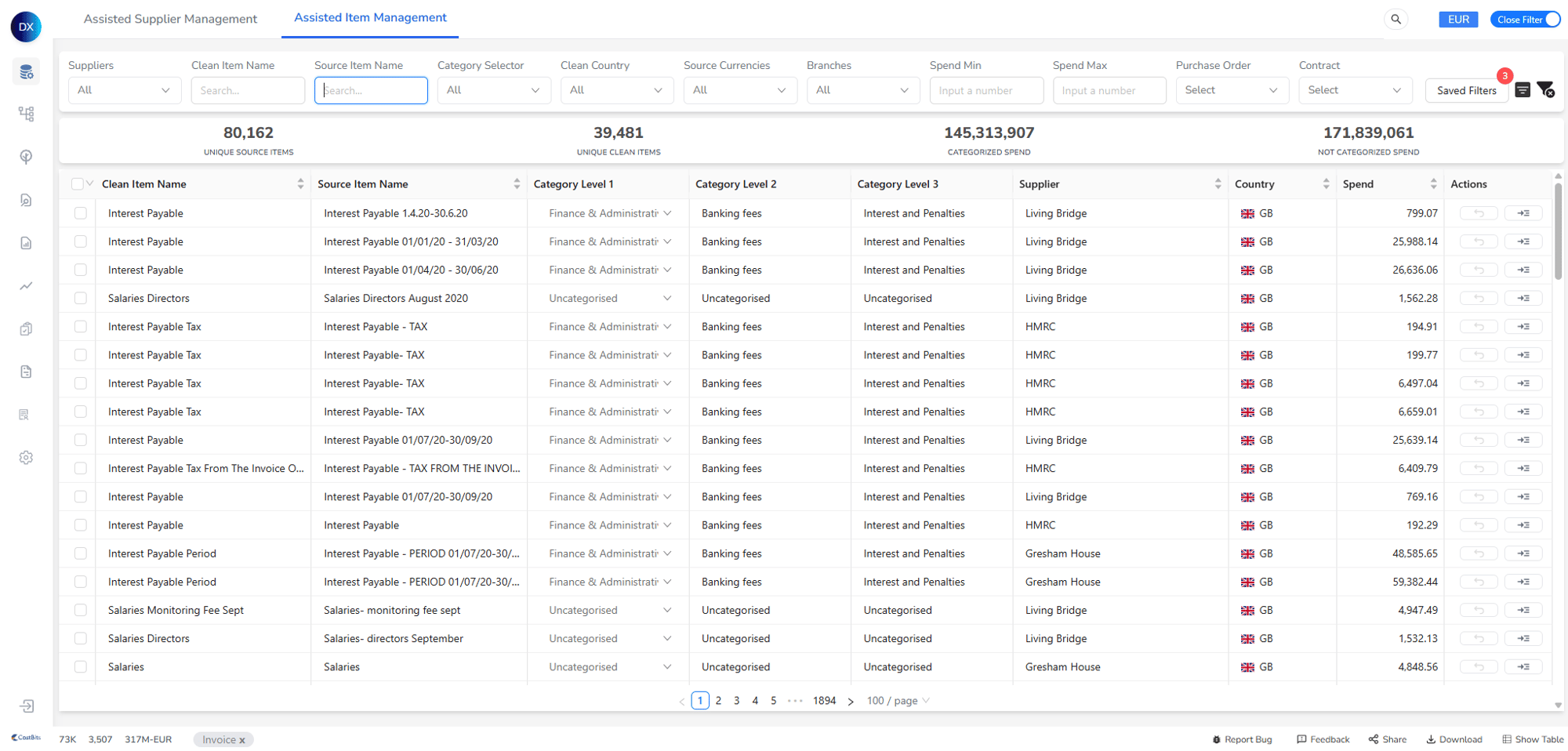Screen dimensions: 1568x751
Task: Open the database icon in sidebar
Action: point(26,72)
